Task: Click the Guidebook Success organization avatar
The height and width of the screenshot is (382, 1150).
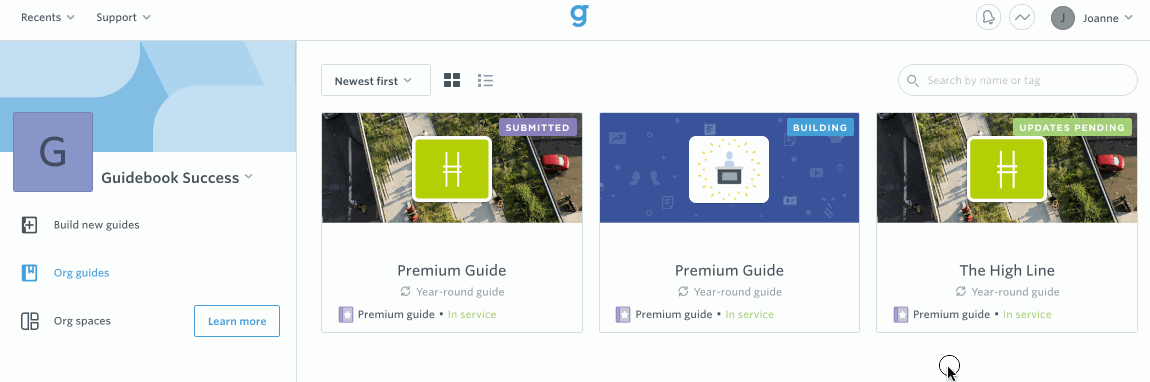Action: pos(53,152)
